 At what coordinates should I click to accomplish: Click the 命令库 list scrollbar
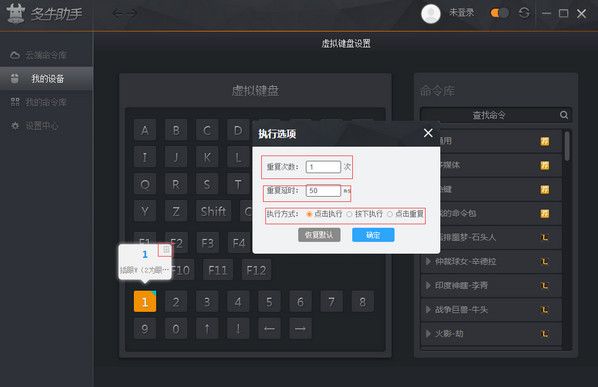click(x=567, y=146)
